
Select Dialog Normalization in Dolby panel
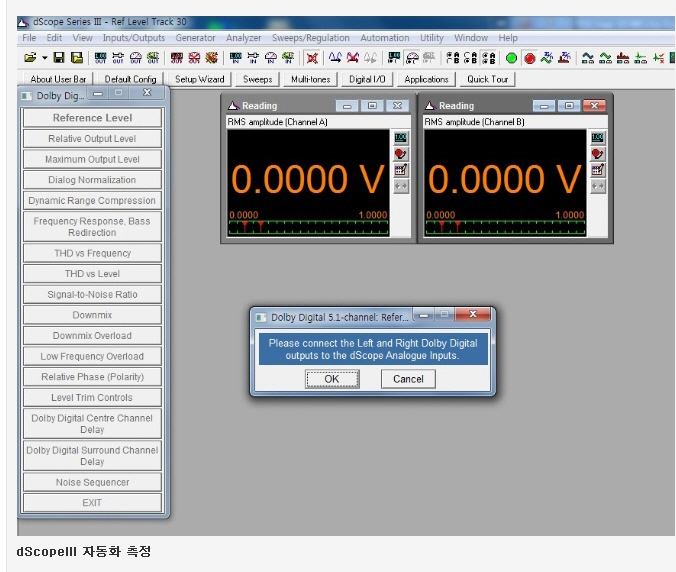92,180
